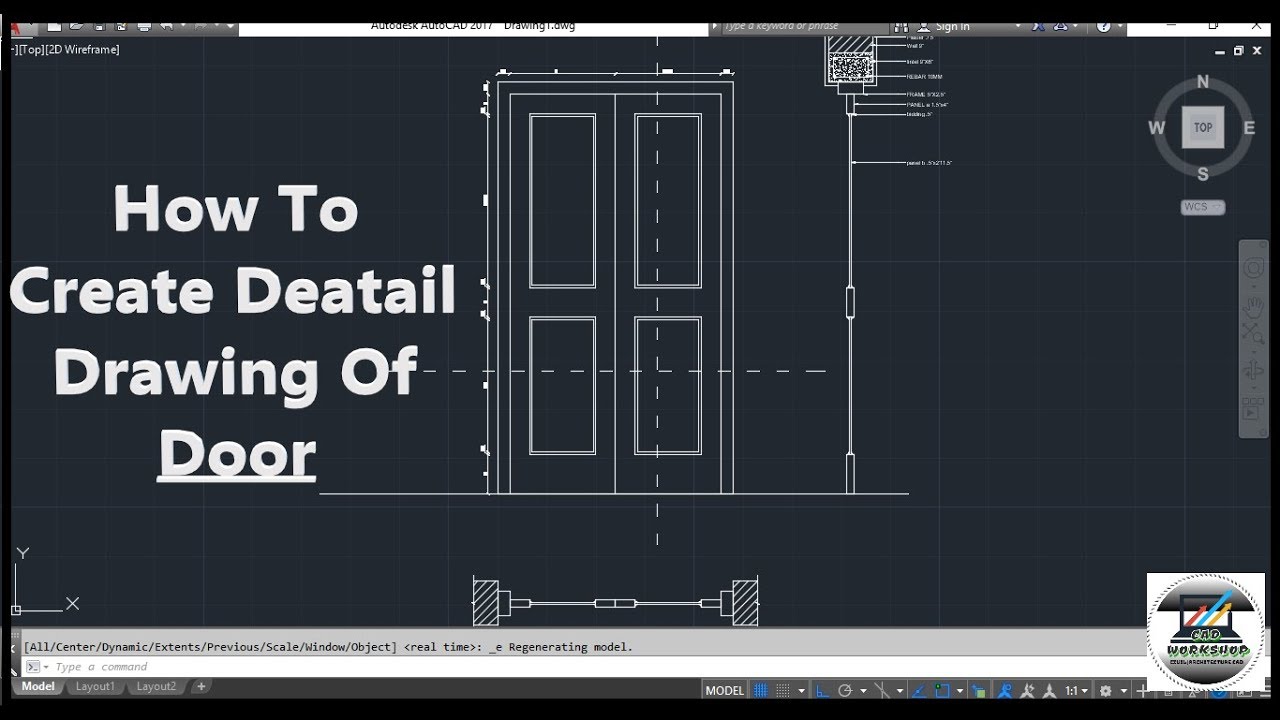Open the 1:1 annotation scale dropdown

click(x=1076, y=690)
